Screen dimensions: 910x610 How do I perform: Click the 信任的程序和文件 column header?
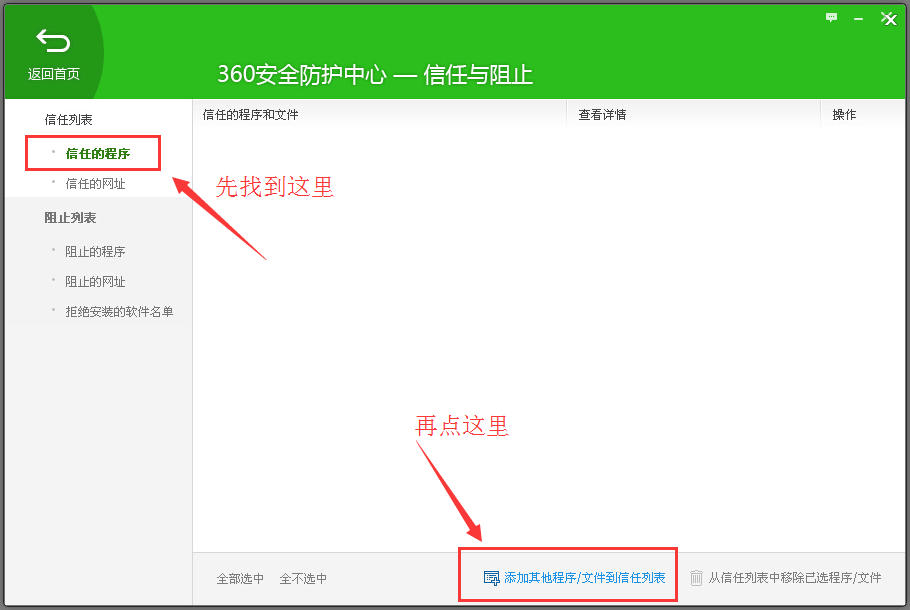coord(250,115)
